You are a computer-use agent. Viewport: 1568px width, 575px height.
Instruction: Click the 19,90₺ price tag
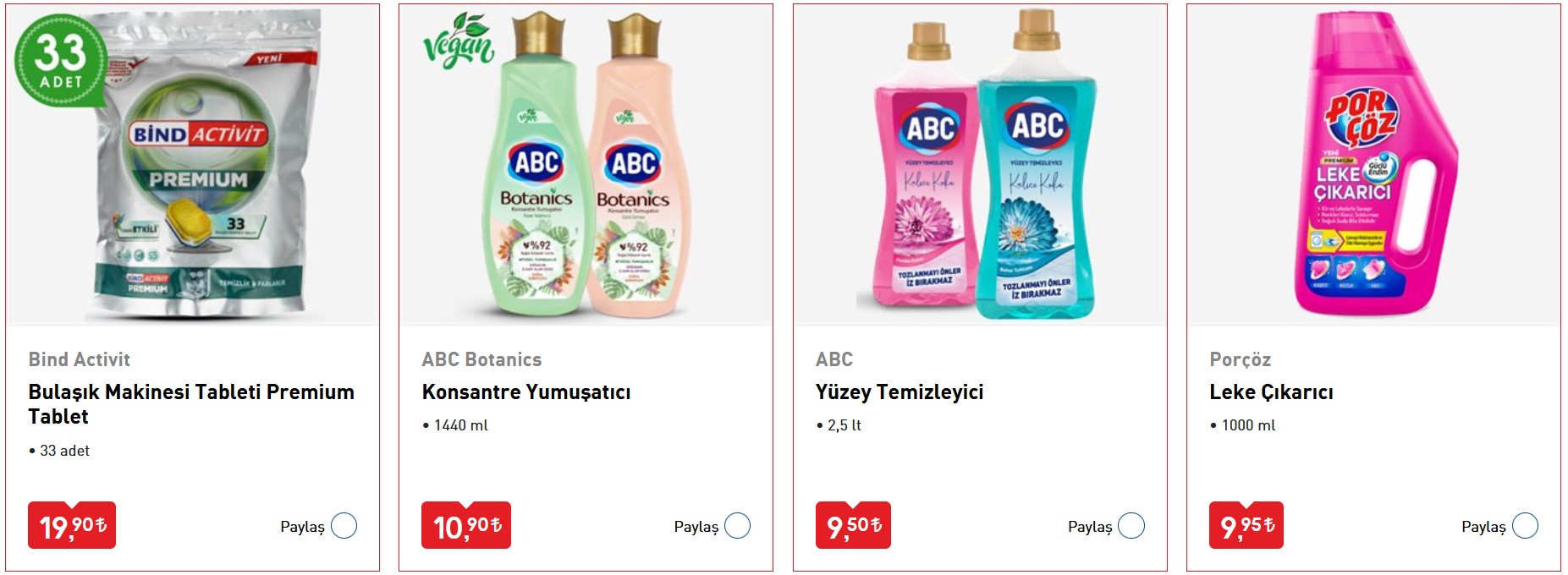point(72,525)
